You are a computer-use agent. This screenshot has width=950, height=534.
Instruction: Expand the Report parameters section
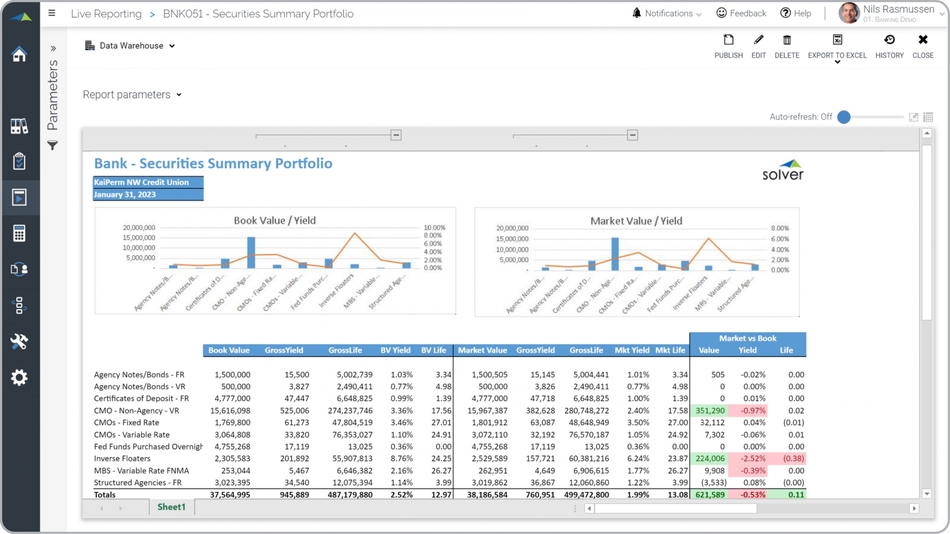click(132, 95)
